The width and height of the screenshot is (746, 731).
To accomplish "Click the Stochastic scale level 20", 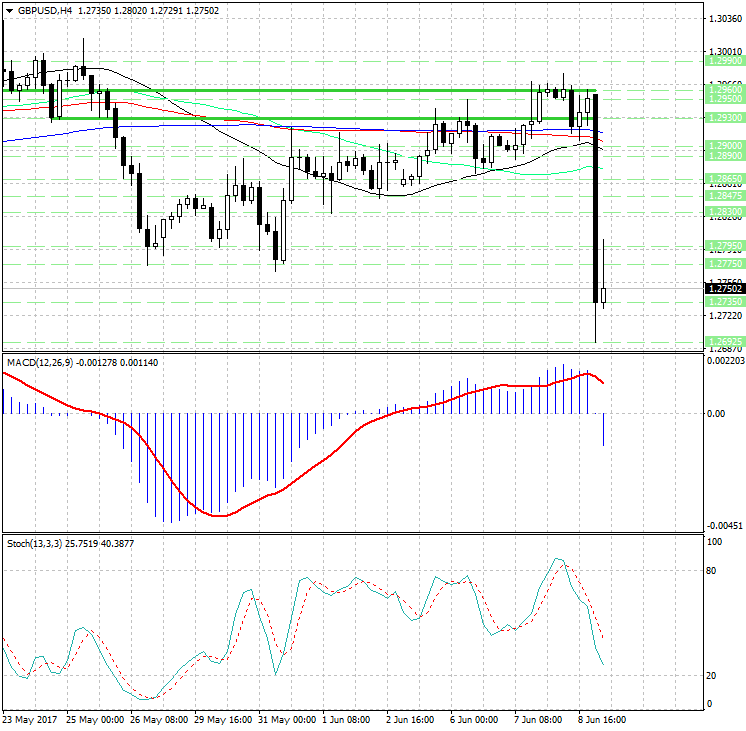I will click(711, 676).
